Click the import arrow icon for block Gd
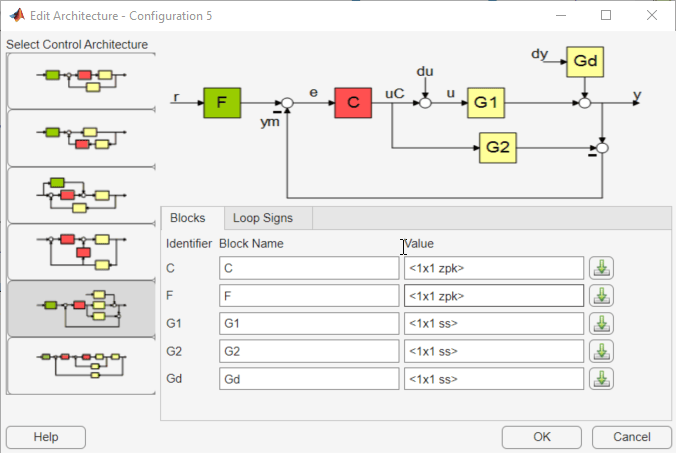 (x=601, y=379)
